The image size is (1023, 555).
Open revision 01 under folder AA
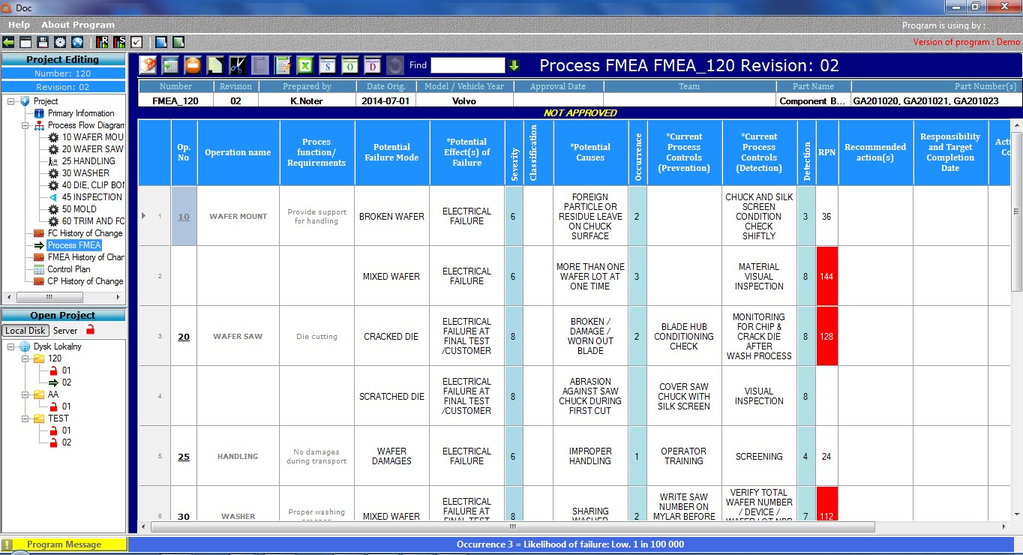67,406
